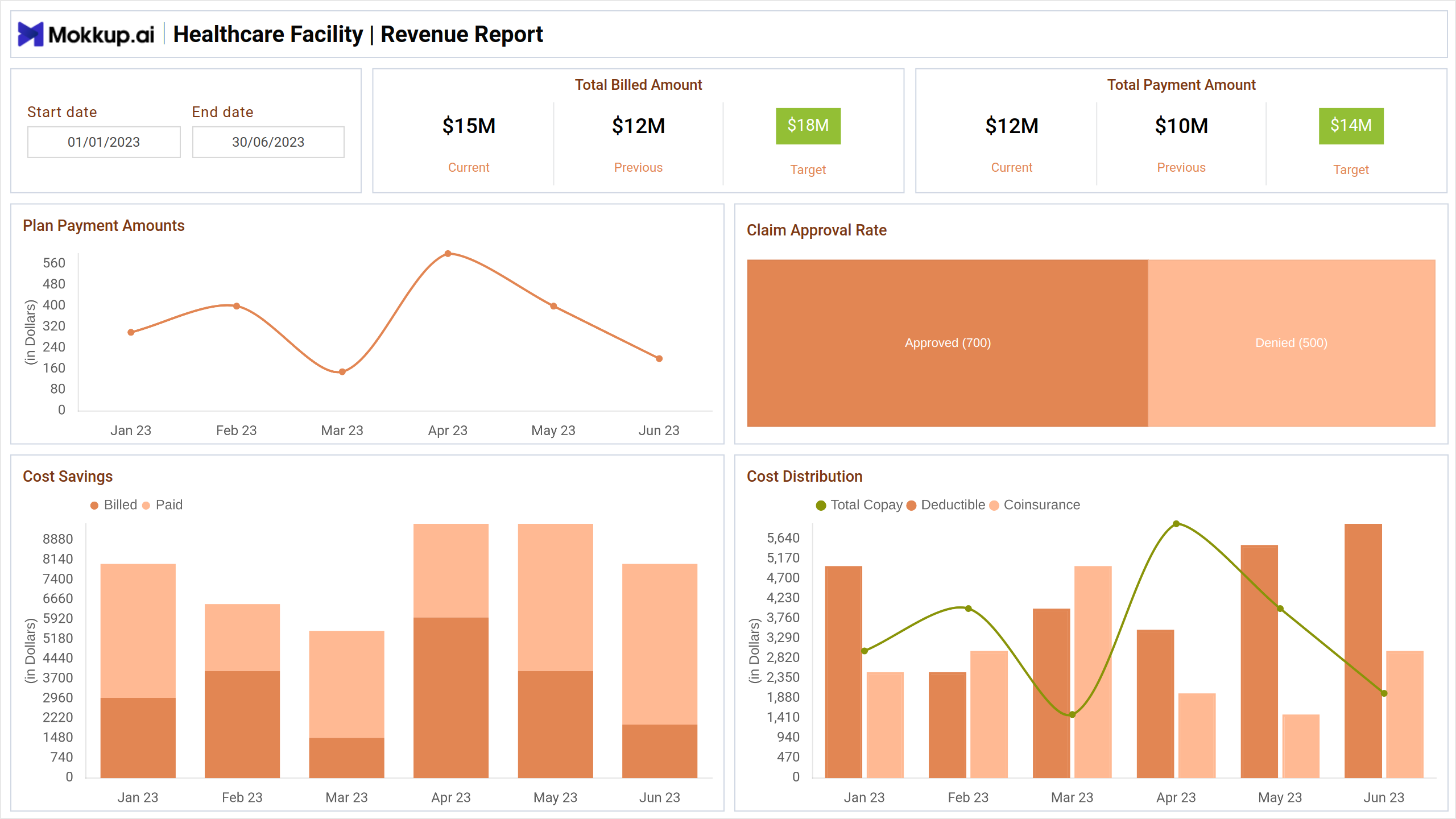Click the Total Copay legend marker
The width and height of the screenshot is (1456, 819).
(x=821, y=506)
